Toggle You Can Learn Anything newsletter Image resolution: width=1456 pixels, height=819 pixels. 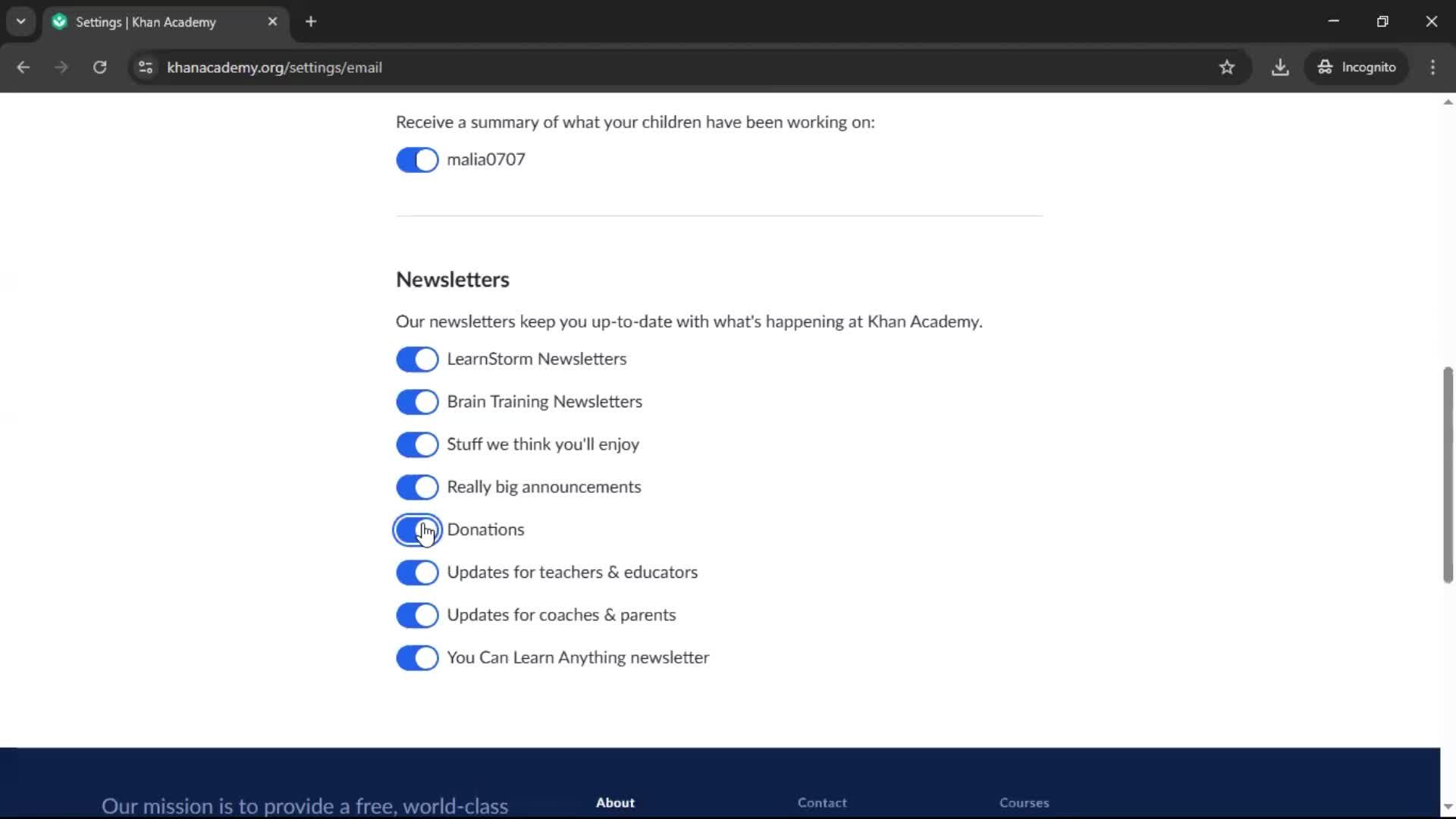417,657
